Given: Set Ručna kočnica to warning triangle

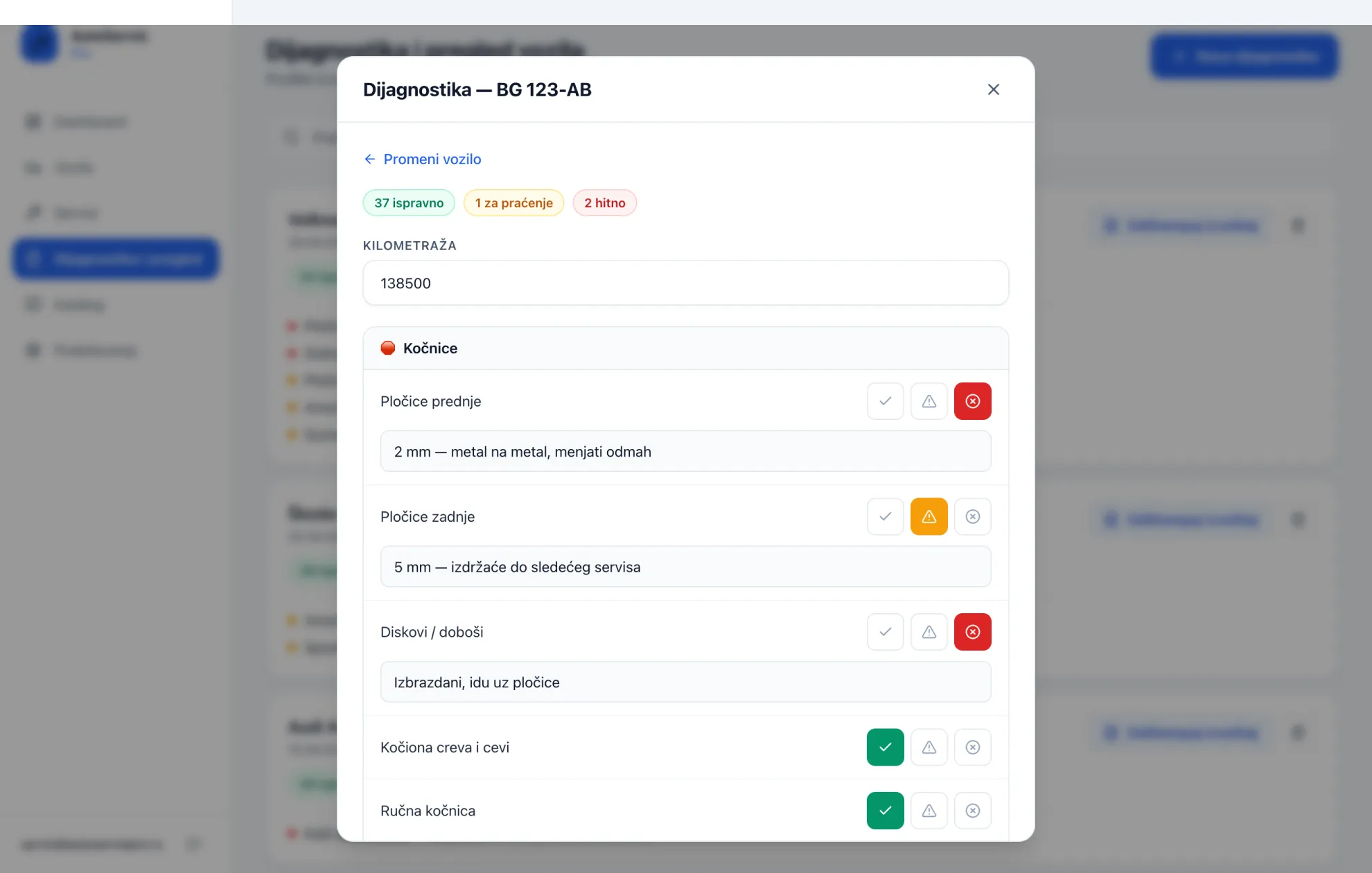Looking at the screenshot, I should coord(929,811).
